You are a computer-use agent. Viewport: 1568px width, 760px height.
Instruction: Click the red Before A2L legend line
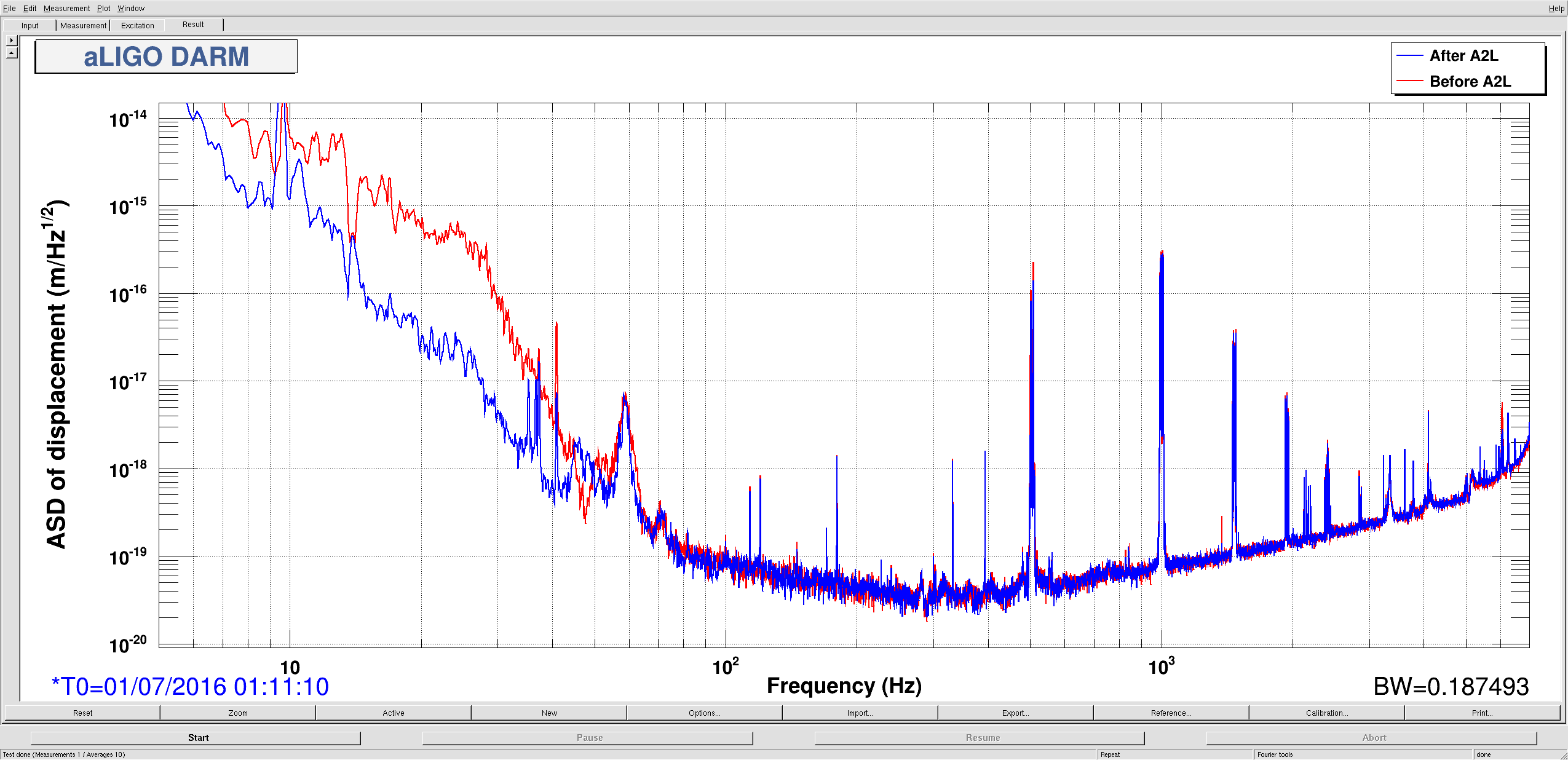point(1410,81)
